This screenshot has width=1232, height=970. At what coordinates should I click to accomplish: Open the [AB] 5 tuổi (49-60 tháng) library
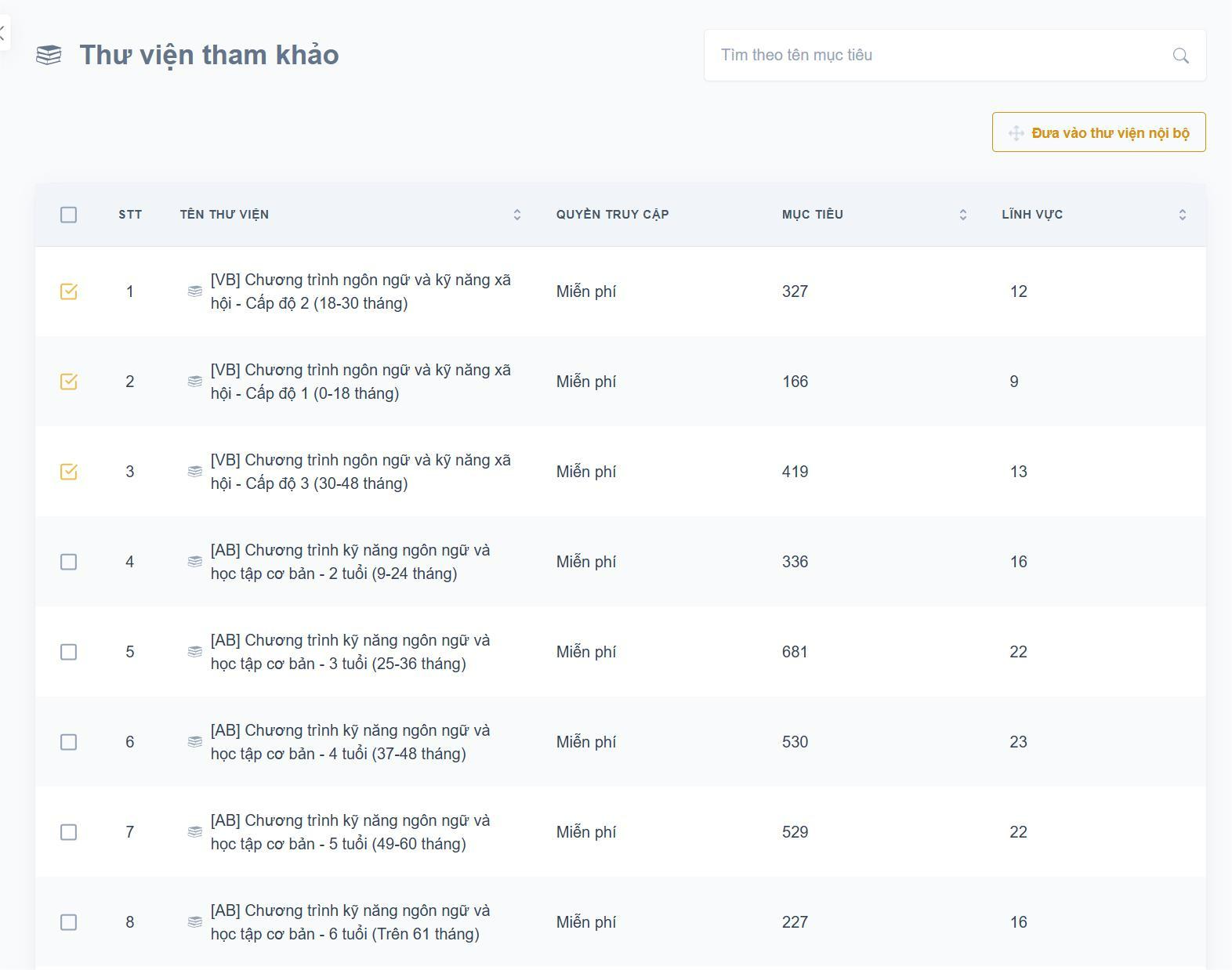[350, 832]
